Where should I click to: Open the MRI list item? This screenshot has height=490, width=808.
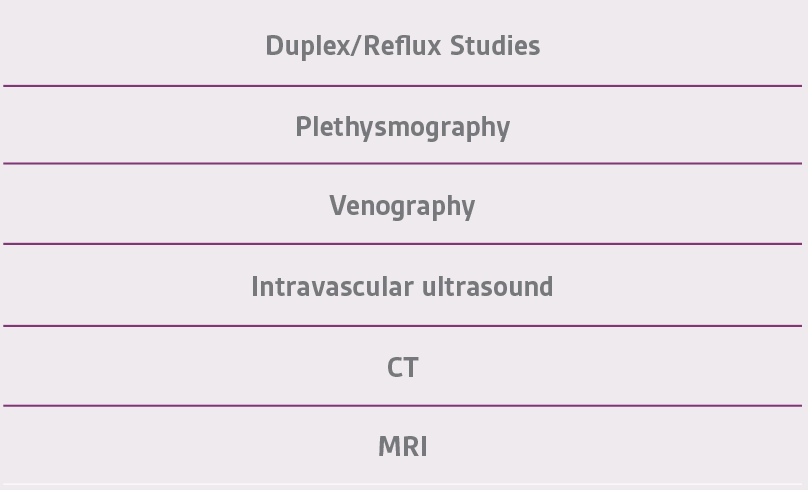point(402,445)
